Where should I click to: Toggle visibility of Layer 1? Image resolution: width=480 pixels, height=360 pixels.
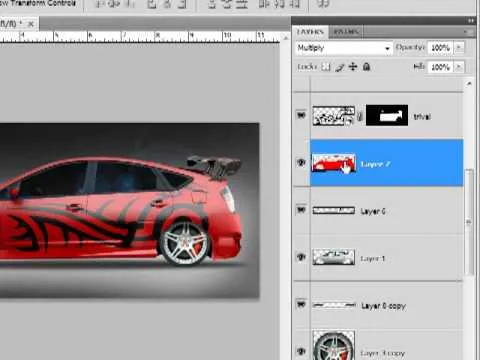pyautogui.click(x=301, y=257)
